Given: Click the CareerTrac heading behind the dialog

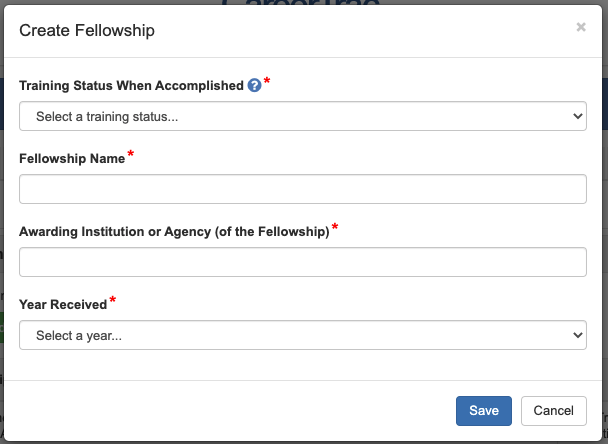Looking at the screenshot, I should coord(300,5).
